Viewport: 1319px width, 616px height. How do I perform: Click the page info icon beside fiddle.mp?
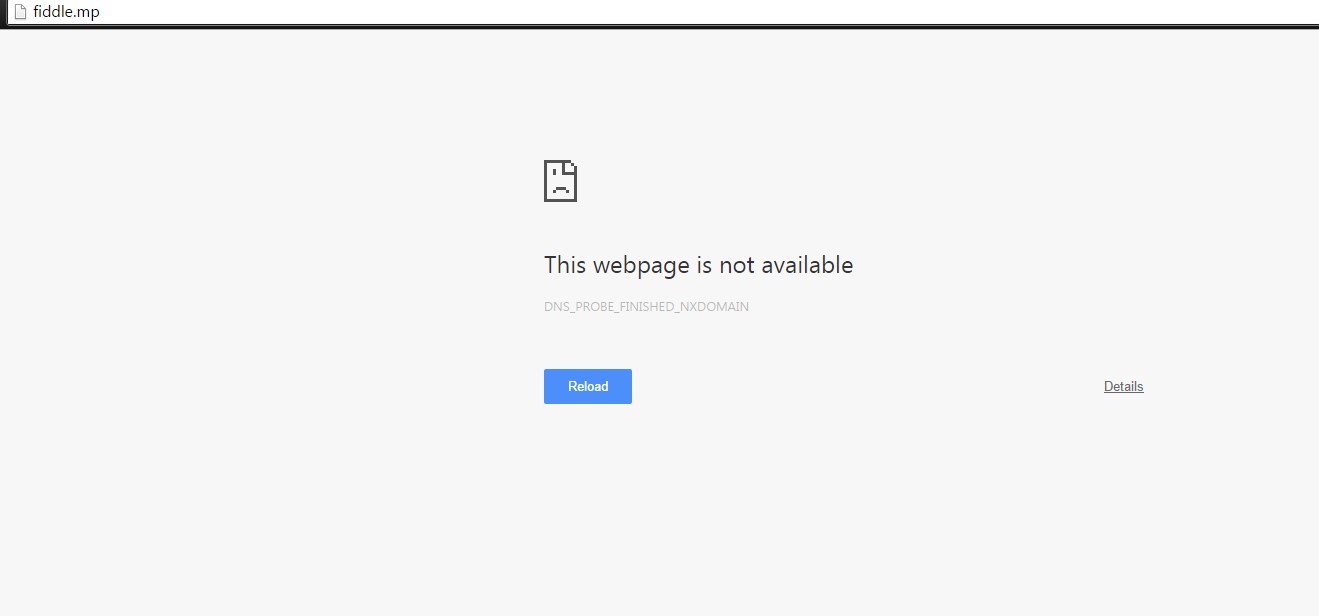coord(18,12)
